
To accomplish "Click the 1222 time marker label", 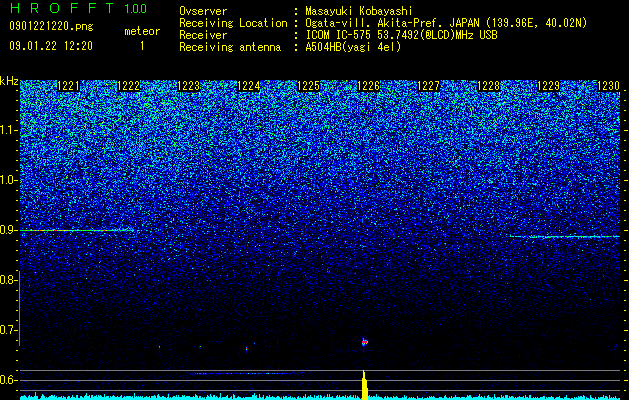I will pos(128,86).
